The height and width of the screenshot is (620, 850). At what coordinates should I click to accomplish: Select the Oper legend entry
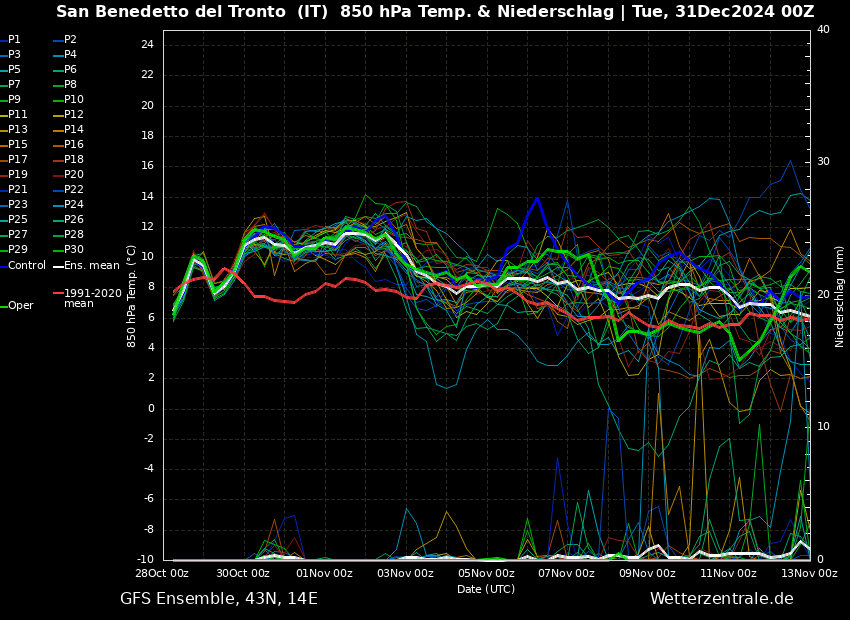pos(21,306)
